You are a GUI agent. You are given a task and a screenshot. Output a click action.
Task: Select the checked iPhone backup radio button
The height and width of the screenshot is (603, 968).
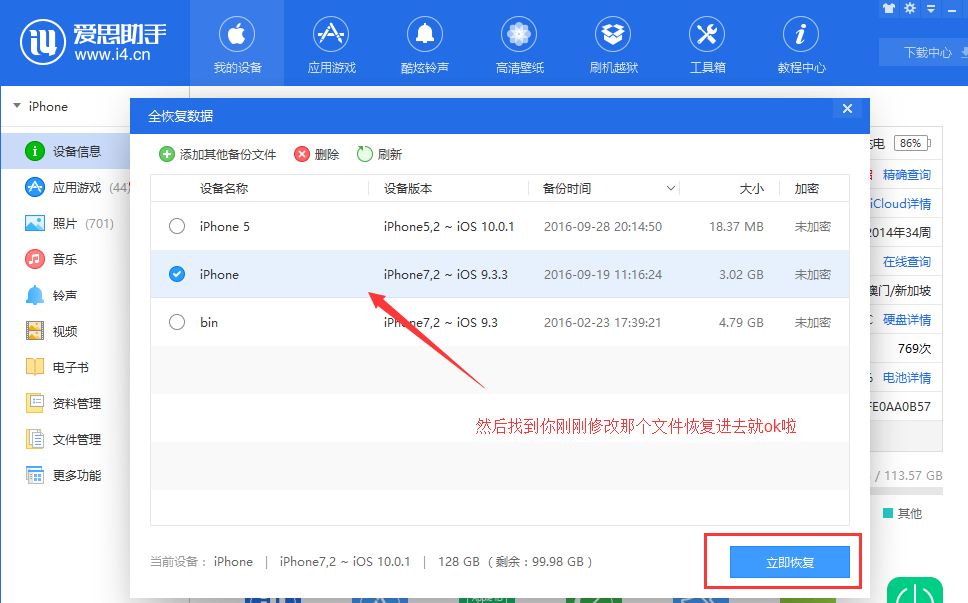[177, 274]
